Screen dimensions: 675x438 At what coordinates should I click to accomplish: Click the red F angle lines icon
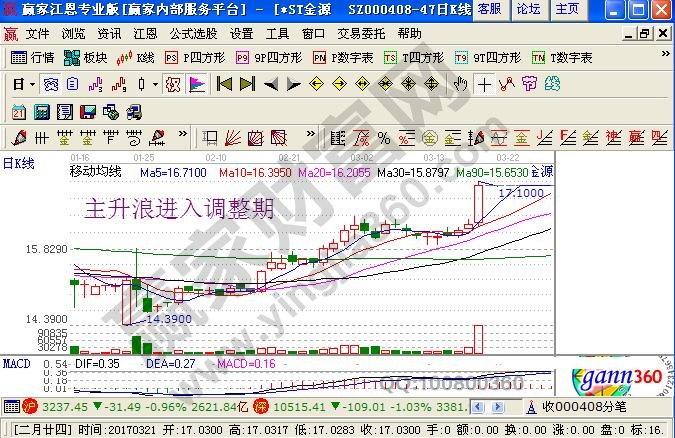coord(567,138)
